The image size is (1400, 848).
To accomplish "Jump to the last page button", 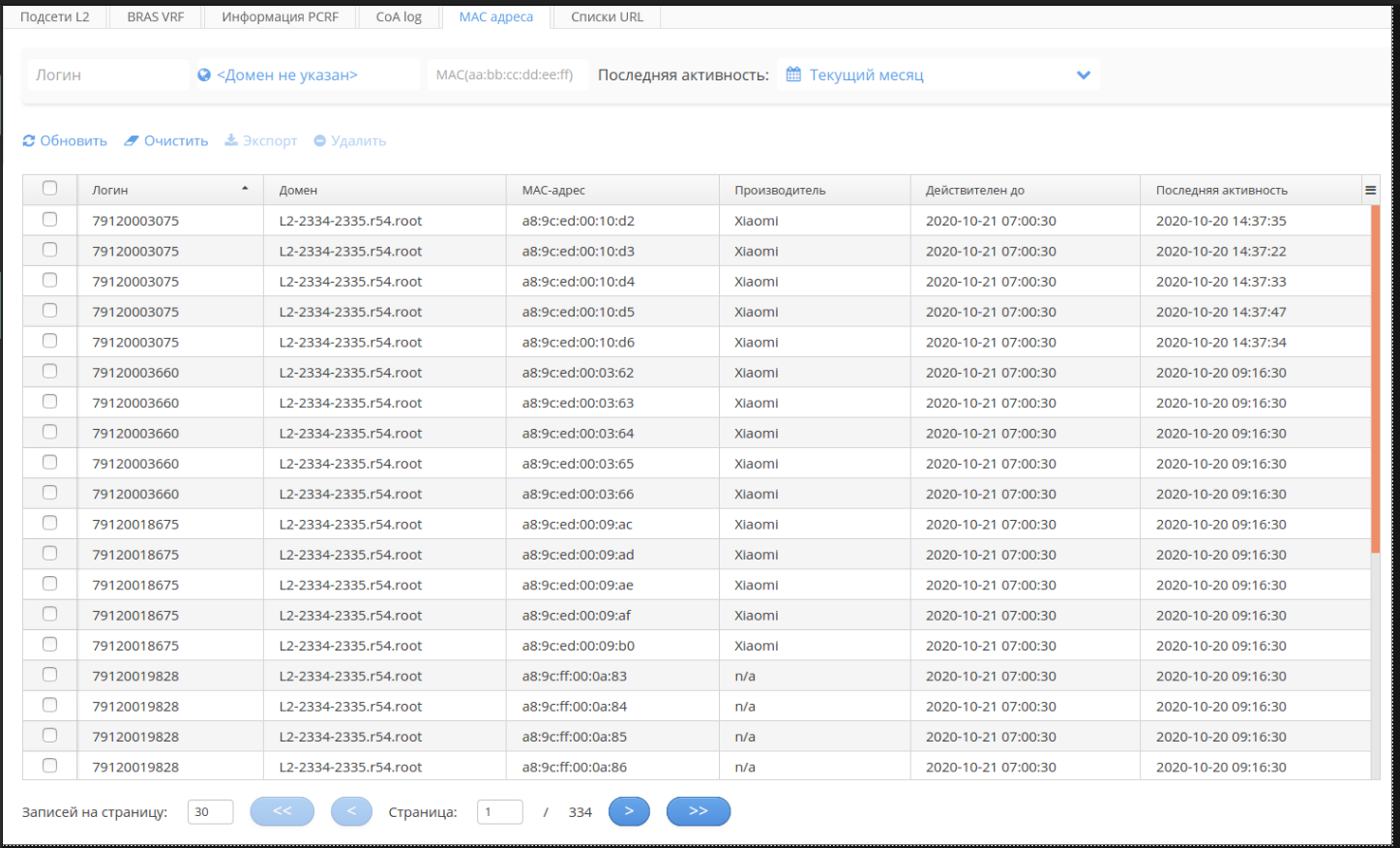I will click(x=698, y=811).
